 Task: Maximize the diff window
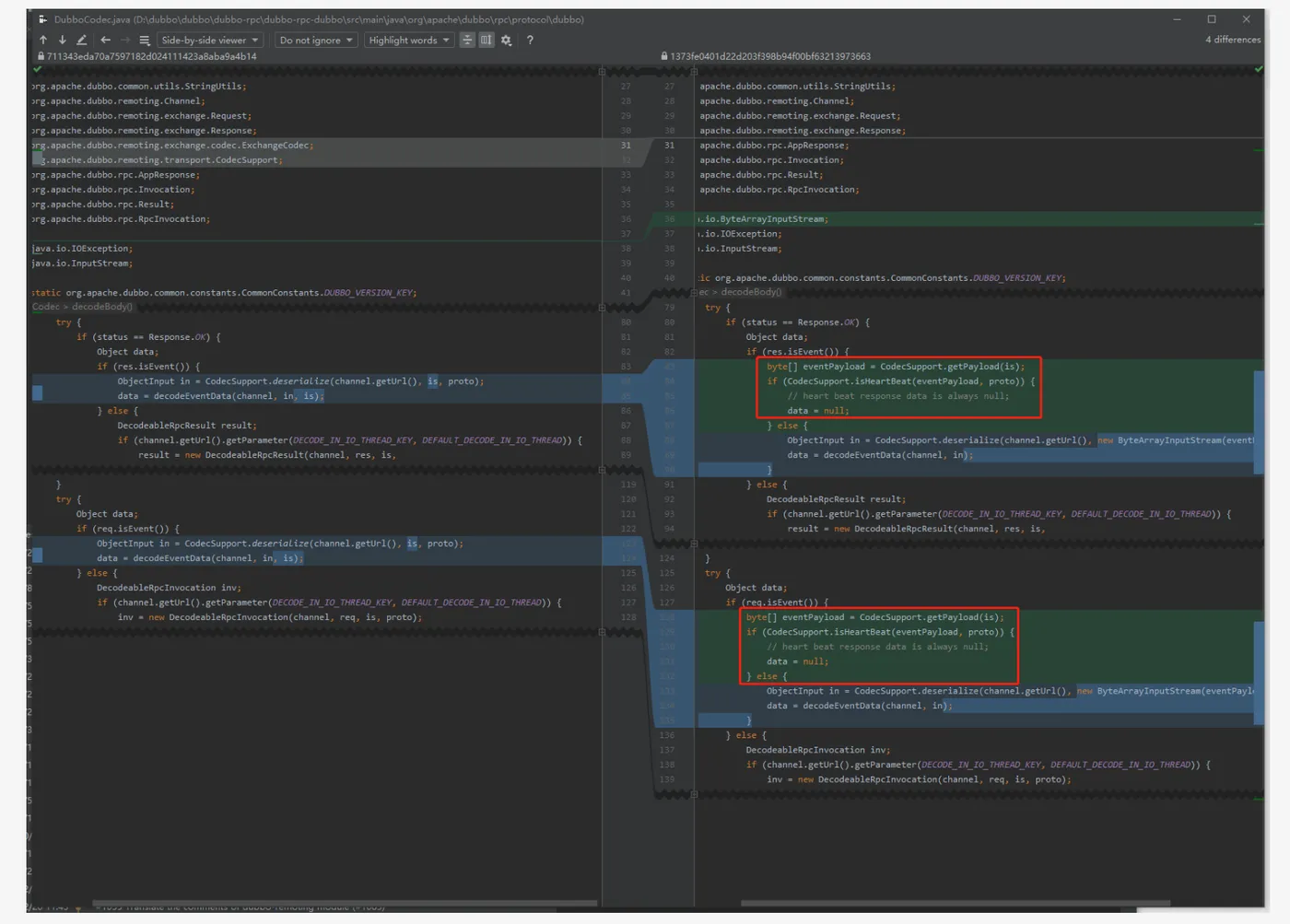tap(1212, 19)
